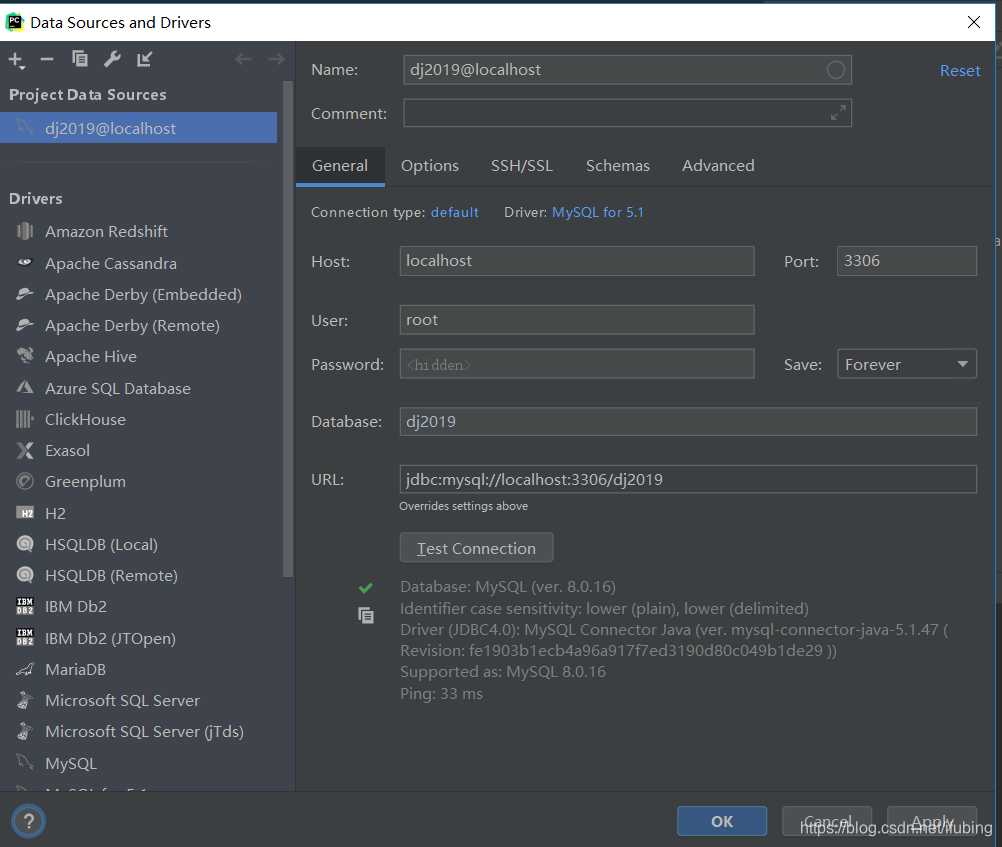Confirm with the OK button

[722, 821]
